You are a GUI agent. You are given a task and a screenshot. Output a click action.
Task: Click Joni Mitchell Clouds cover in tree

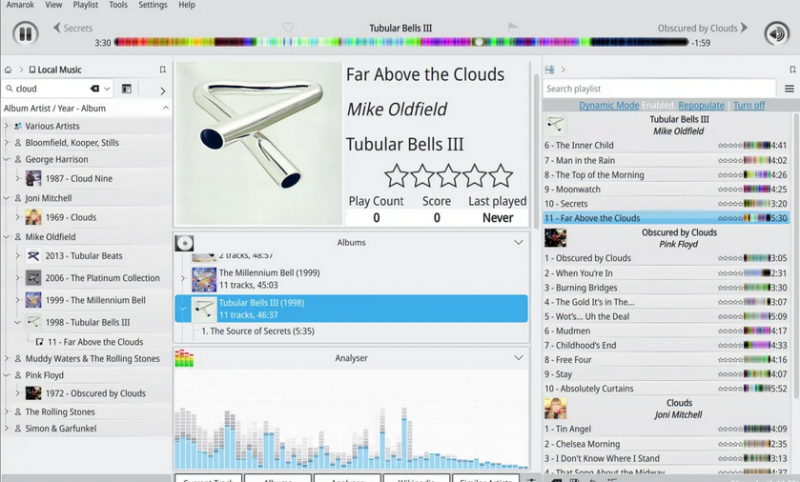click(33, 217)
